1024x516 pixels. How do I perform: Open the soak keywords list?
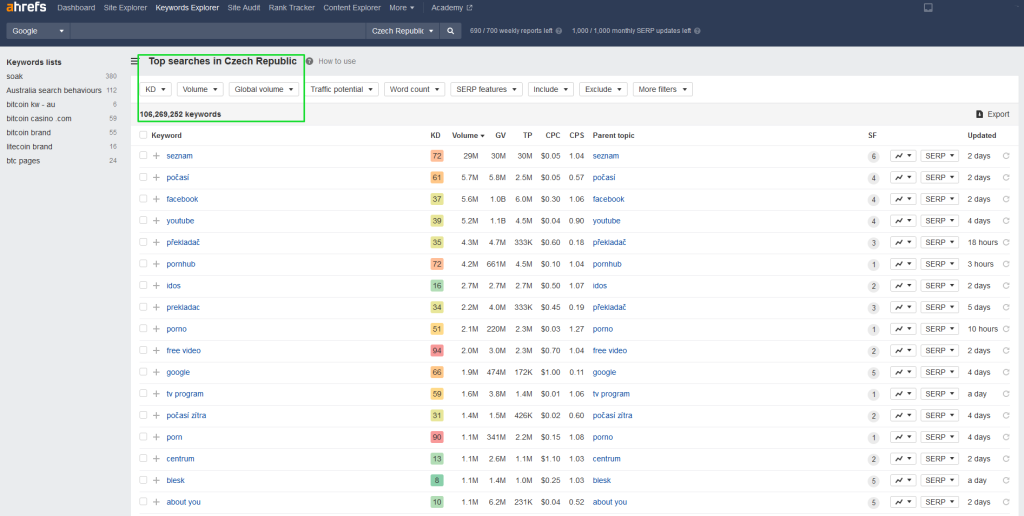click(14, 76)
